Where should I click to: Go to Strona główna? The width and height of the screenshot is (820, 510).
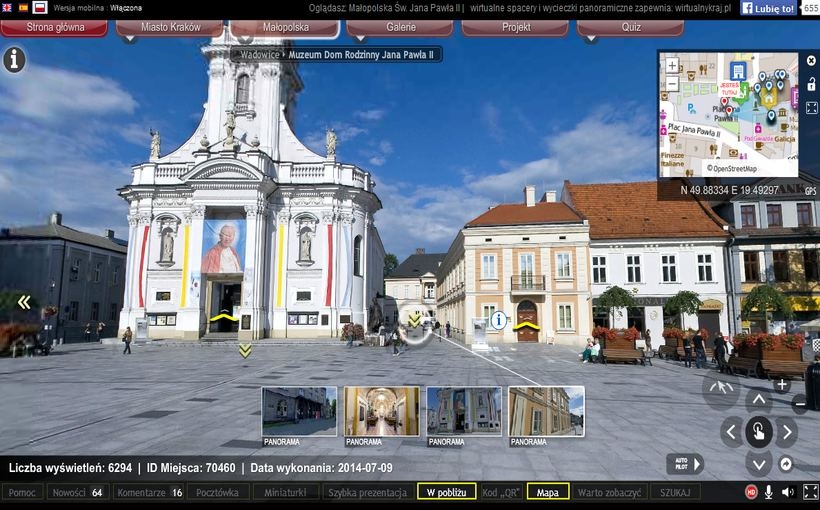(54, 28)
